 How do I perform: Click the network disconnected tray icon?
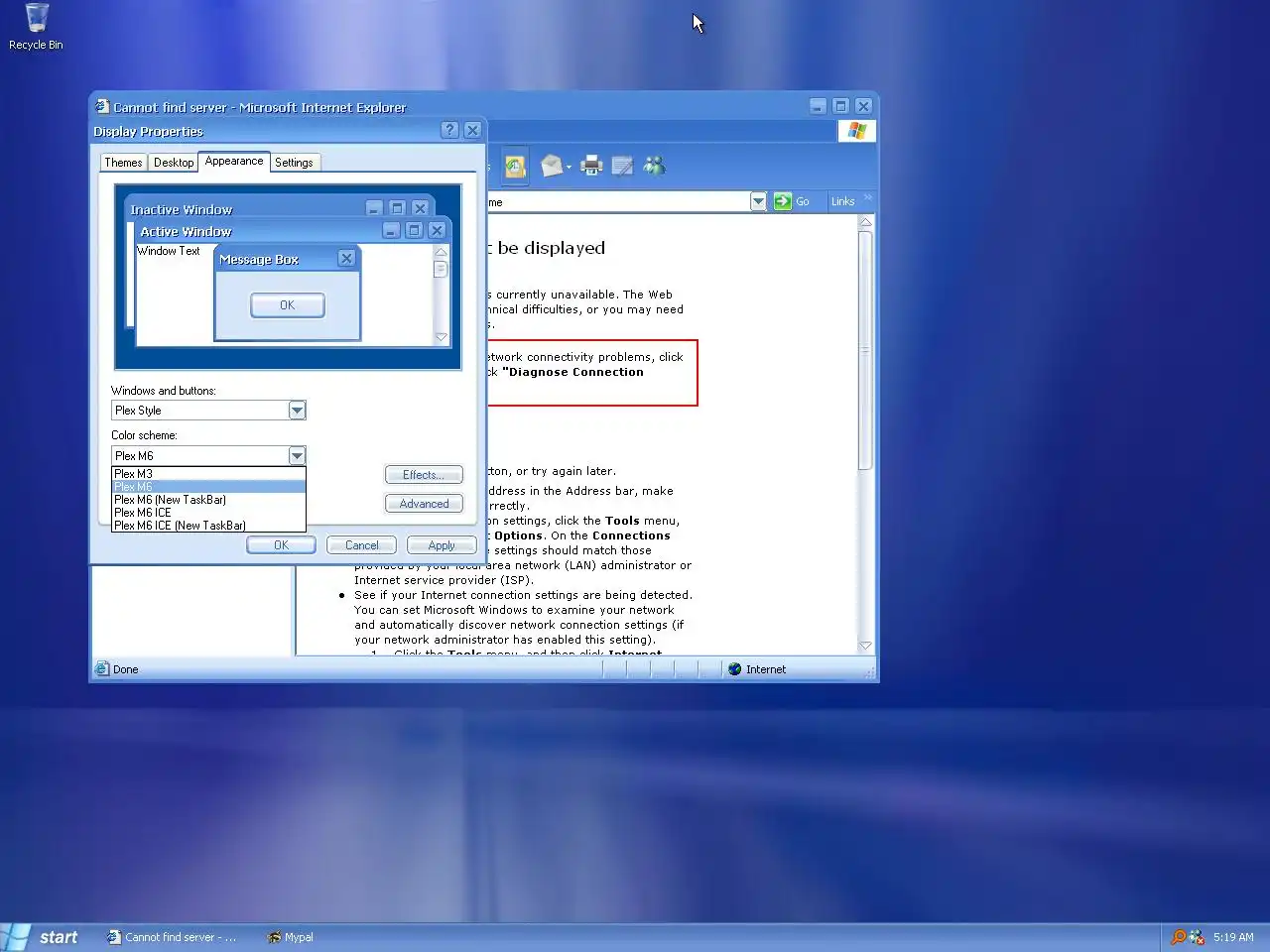click(x=1197, y=936)
